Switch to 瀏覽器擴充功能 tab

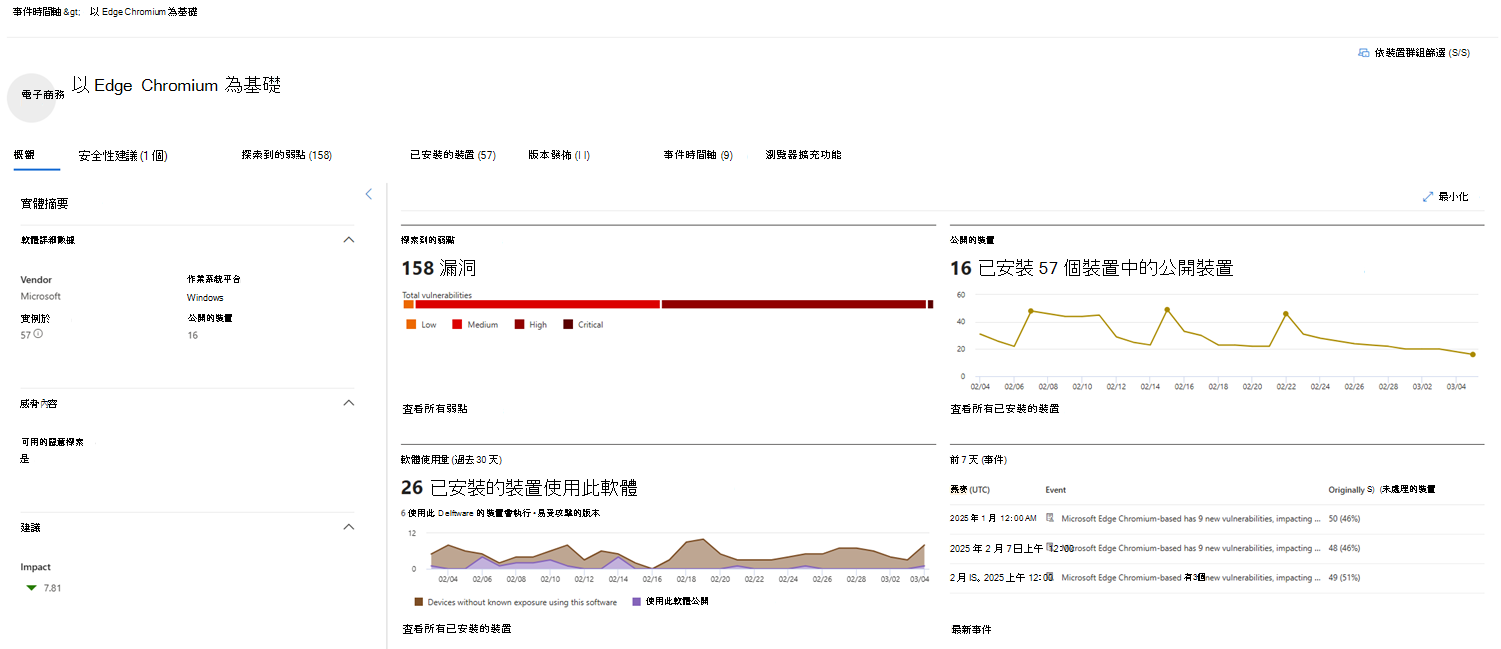click(803, 155)
